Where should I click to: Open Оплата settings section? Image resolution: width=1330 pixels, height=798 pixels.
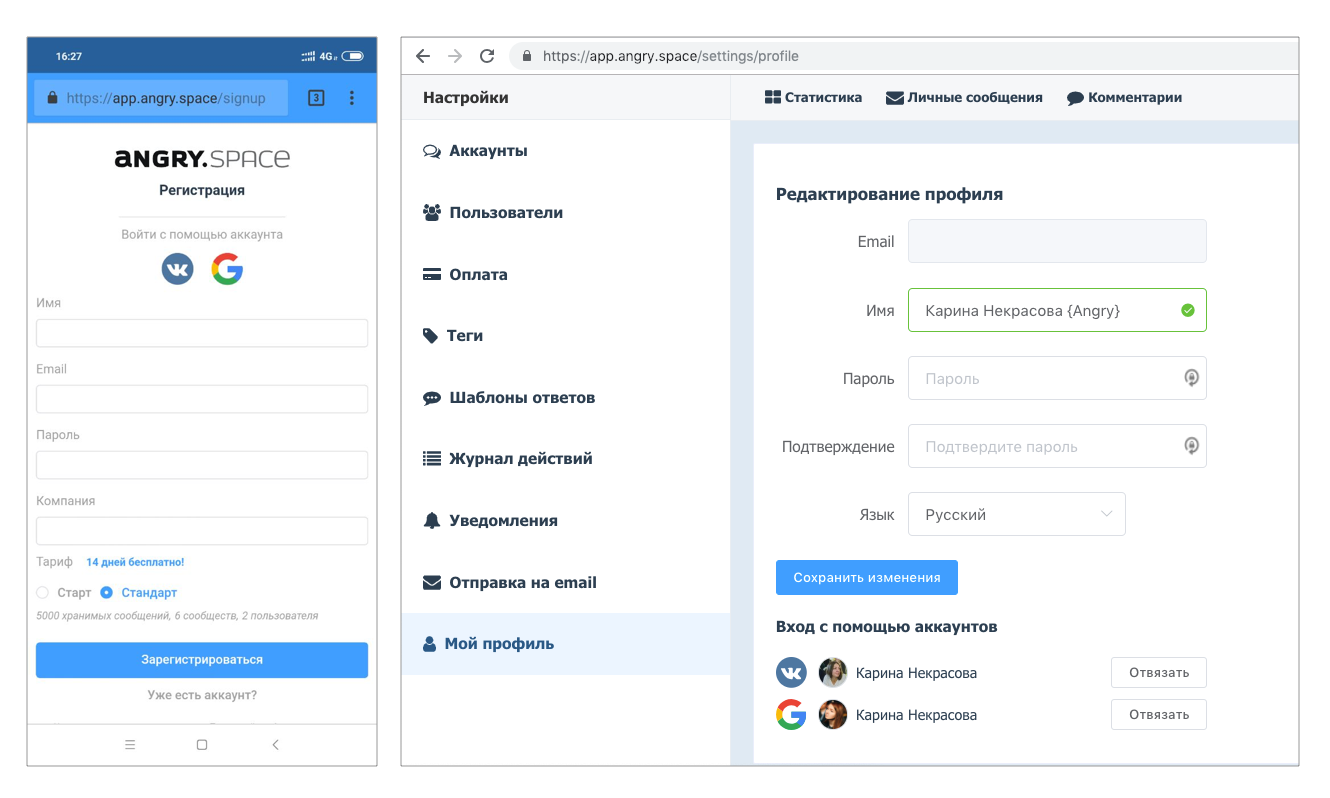566,274
